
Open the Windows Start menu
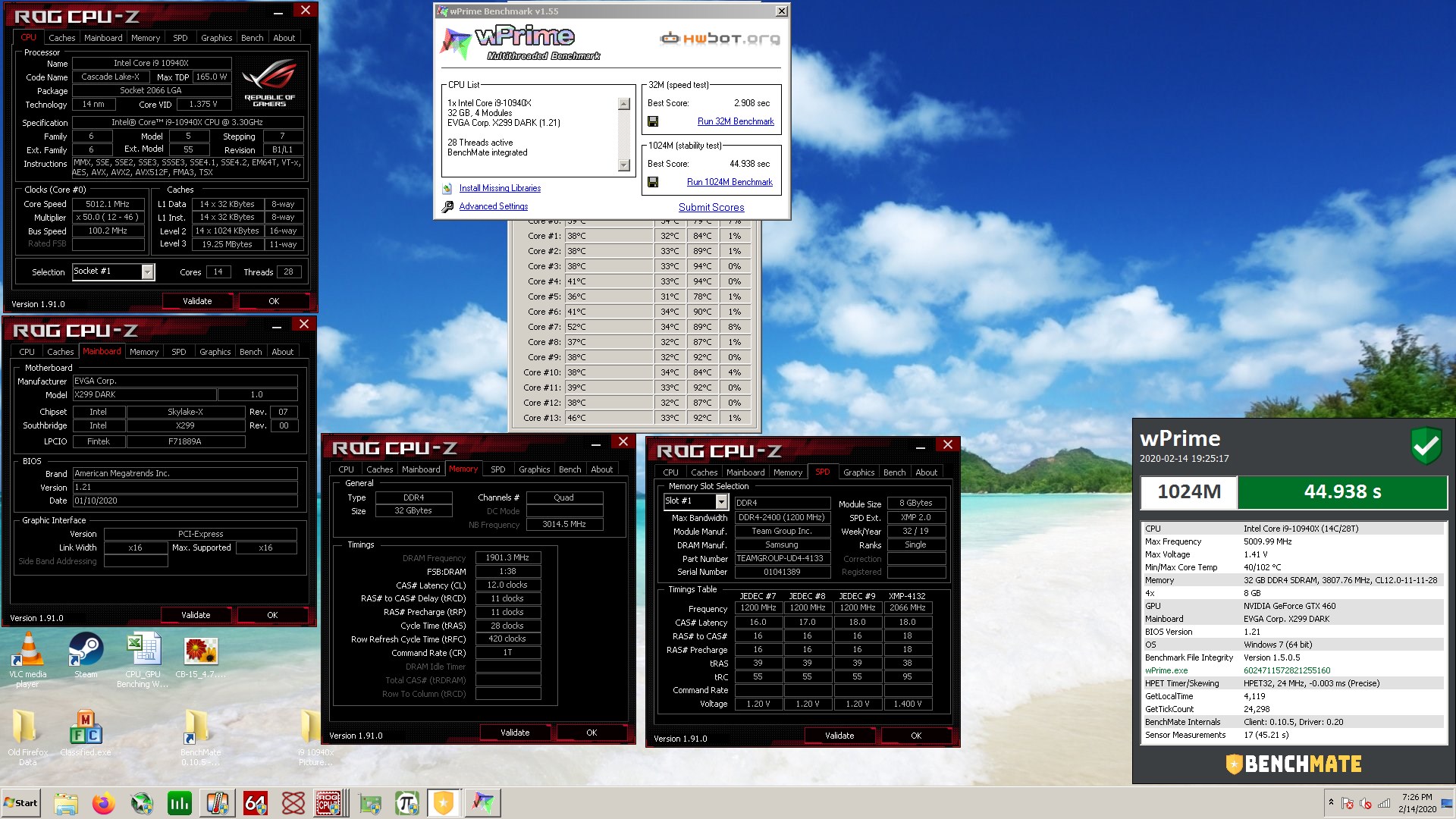(x=20, y=803)
